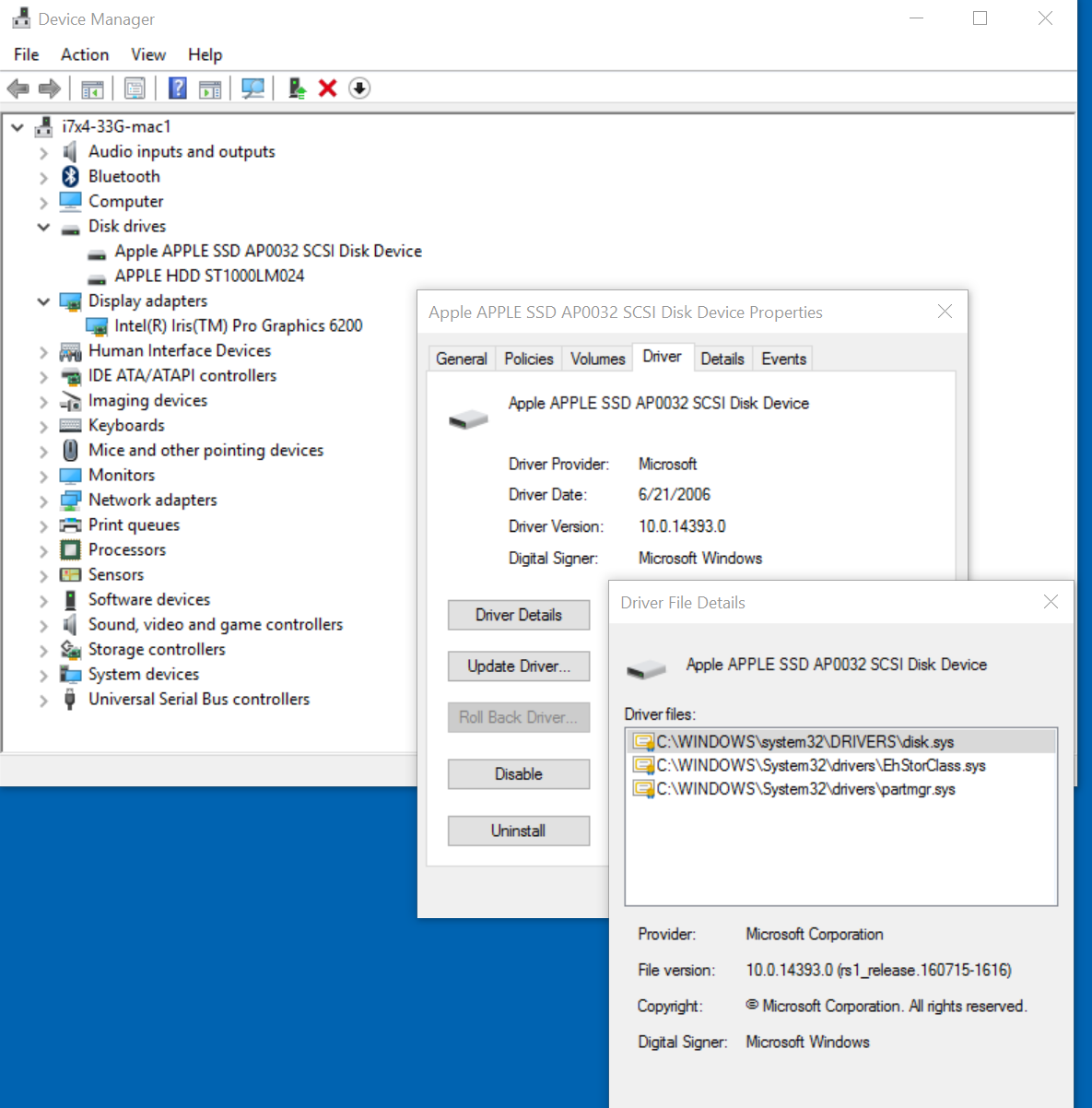1092x1108 pixels.
Task: Expand the IDE ATA/ATAPI controllers node
Action: pos(43,376)
